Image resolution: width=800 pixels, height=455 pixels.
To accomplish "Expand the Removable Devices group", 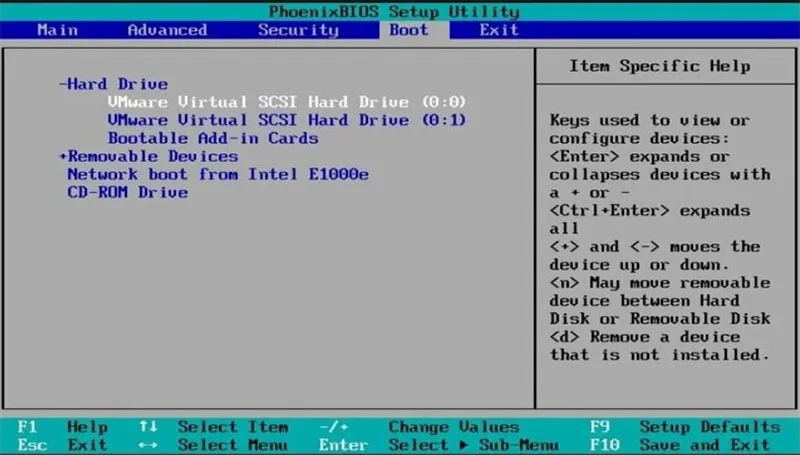I will (148, 156).
